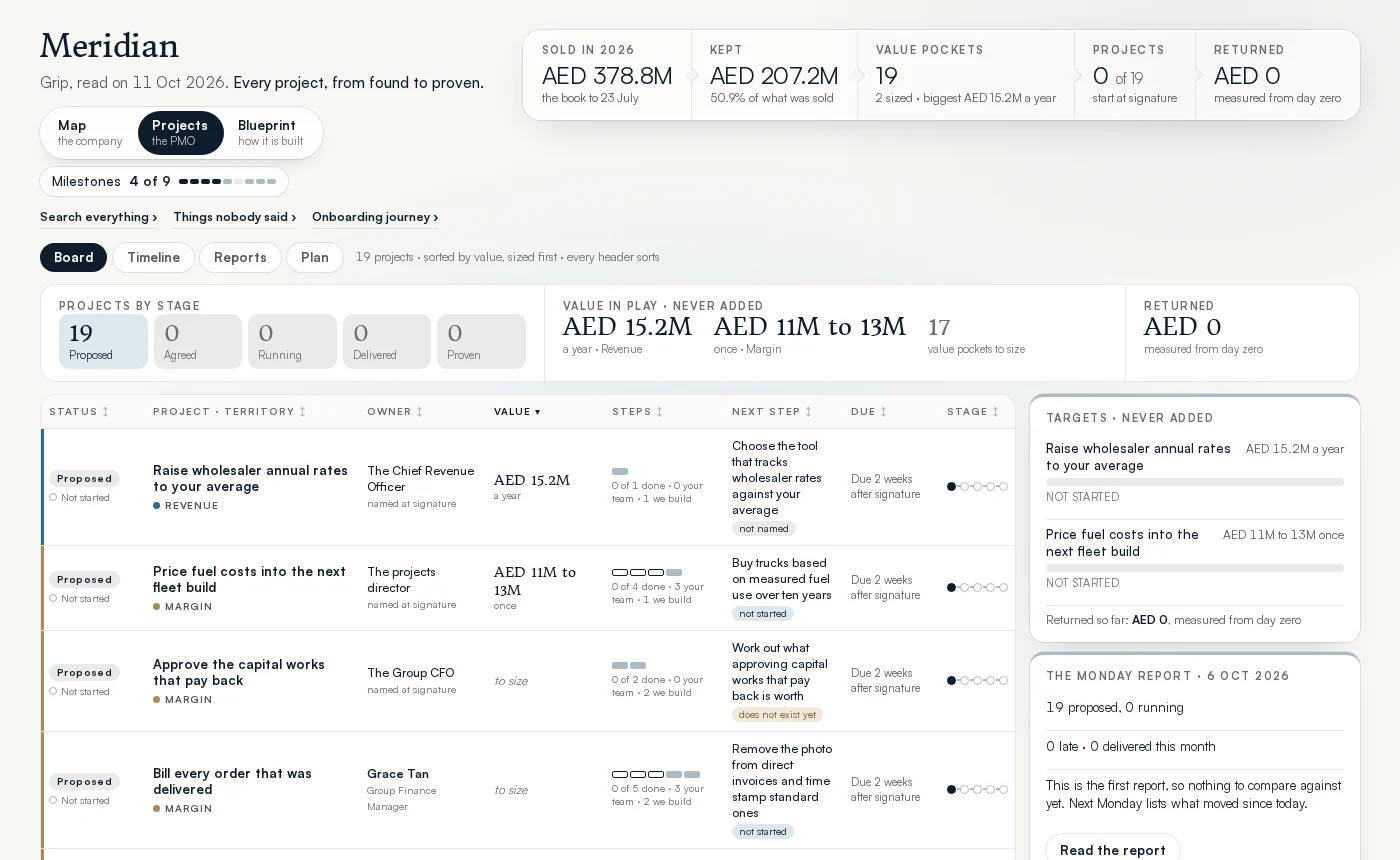Image resolution: width=1400 pixels, height=860 pixels.
Task: Click the Kept AED 207.2M stat
Action: (x=774, y=75)
